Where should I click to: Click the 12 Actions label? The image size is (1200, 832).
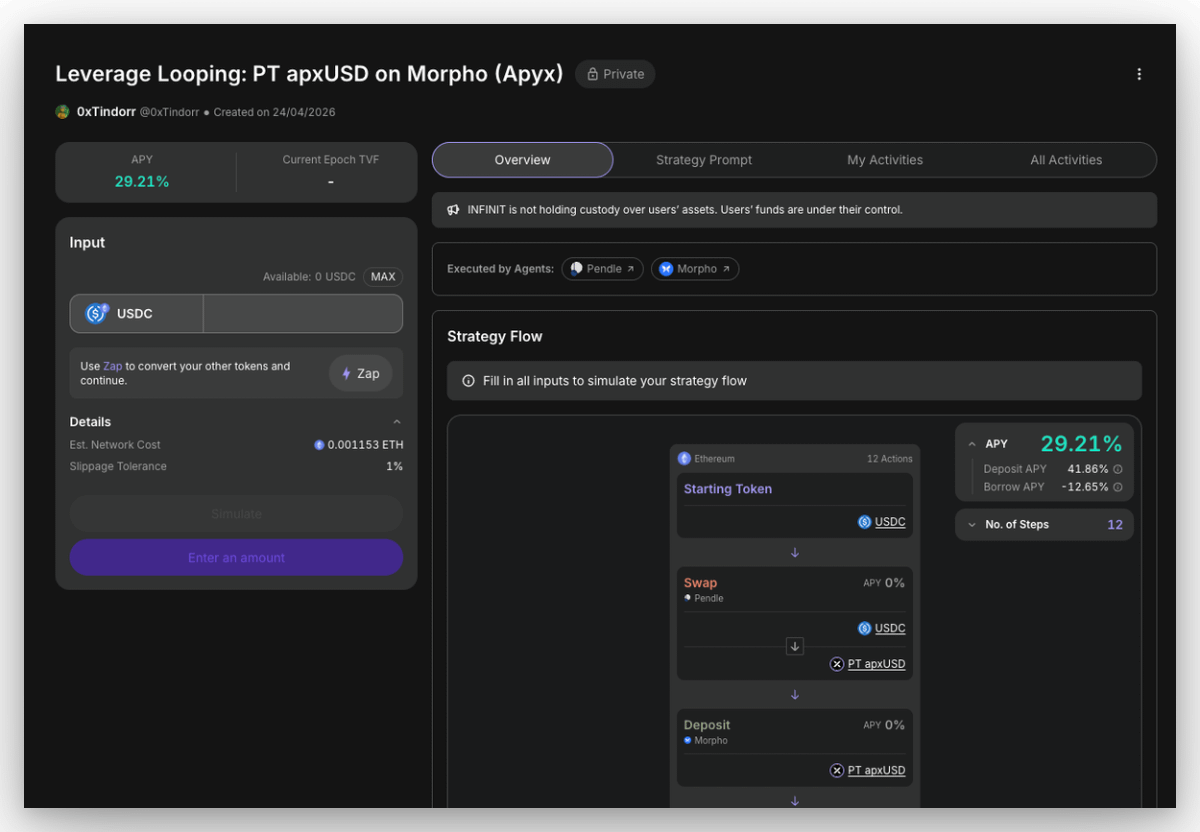[x=890, y=459]
